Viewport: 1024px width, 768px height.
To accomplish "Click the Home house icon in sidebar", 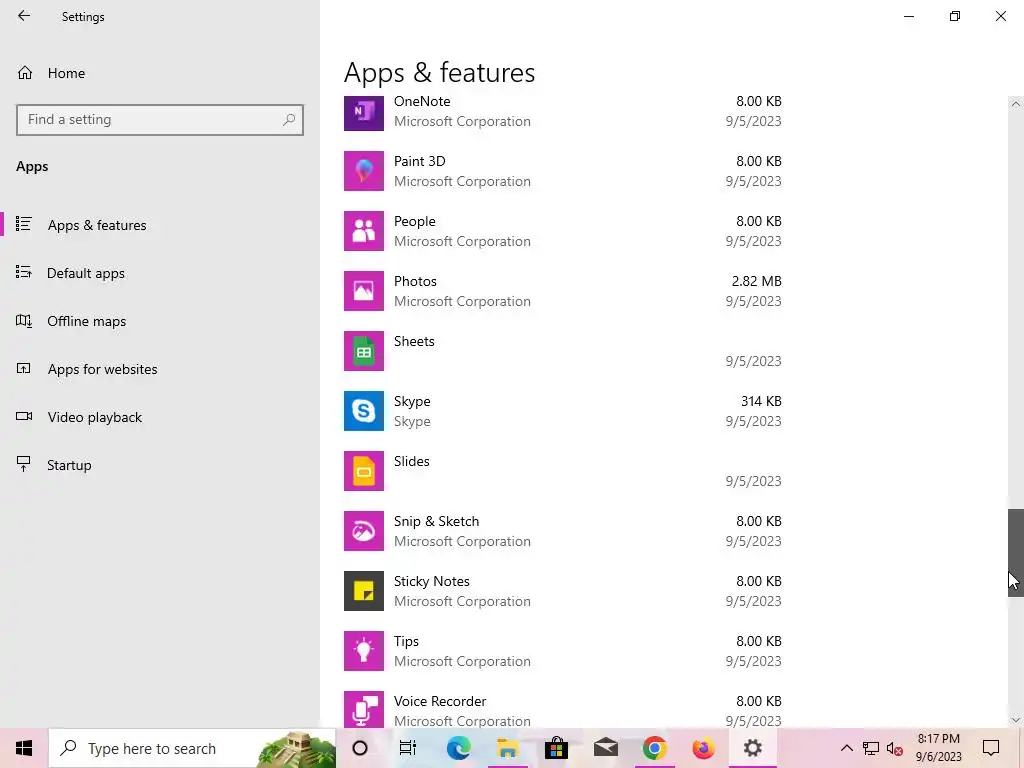I will (25, 73).
